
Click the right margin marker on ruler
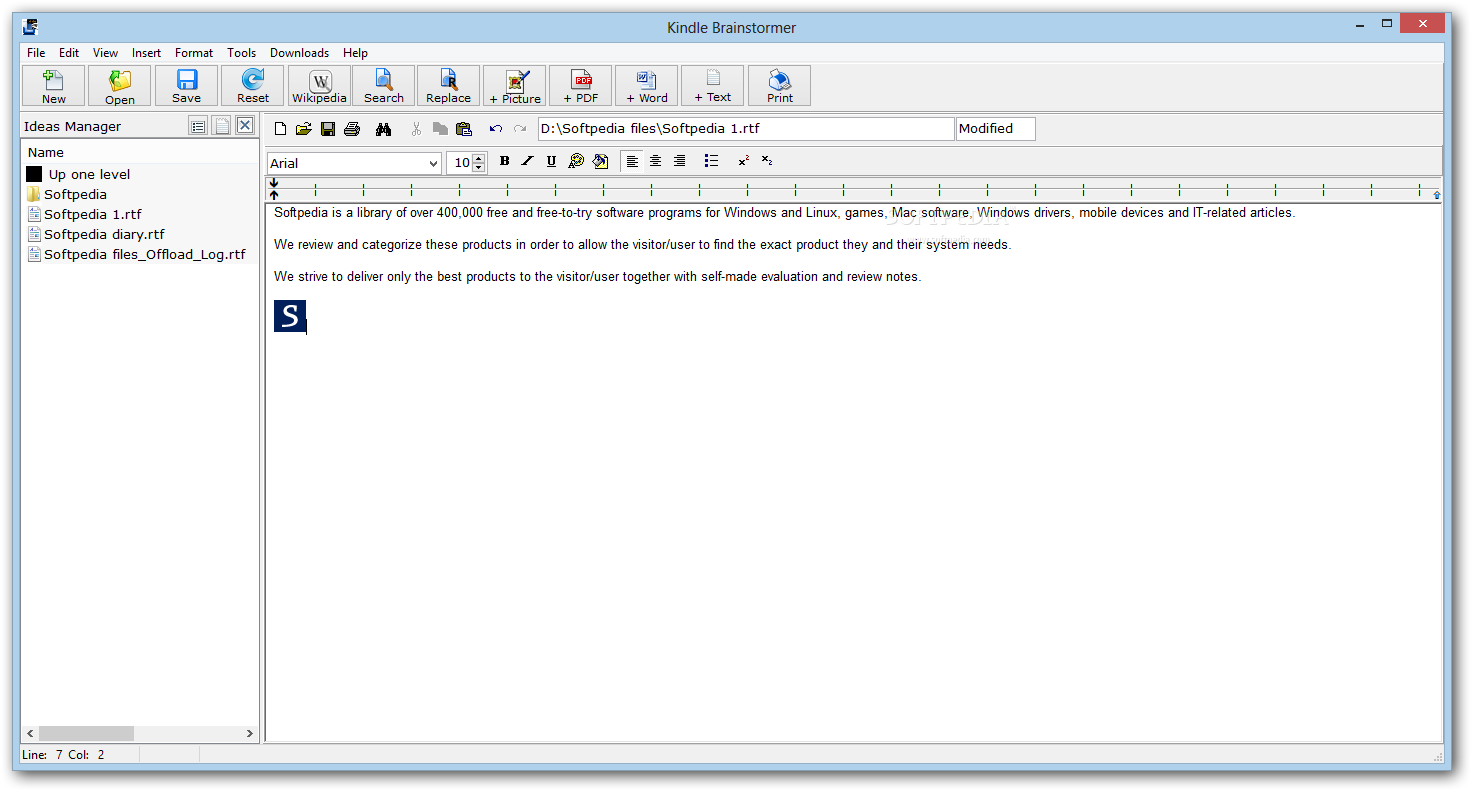pyautogui.click(x=1436, y=194)
